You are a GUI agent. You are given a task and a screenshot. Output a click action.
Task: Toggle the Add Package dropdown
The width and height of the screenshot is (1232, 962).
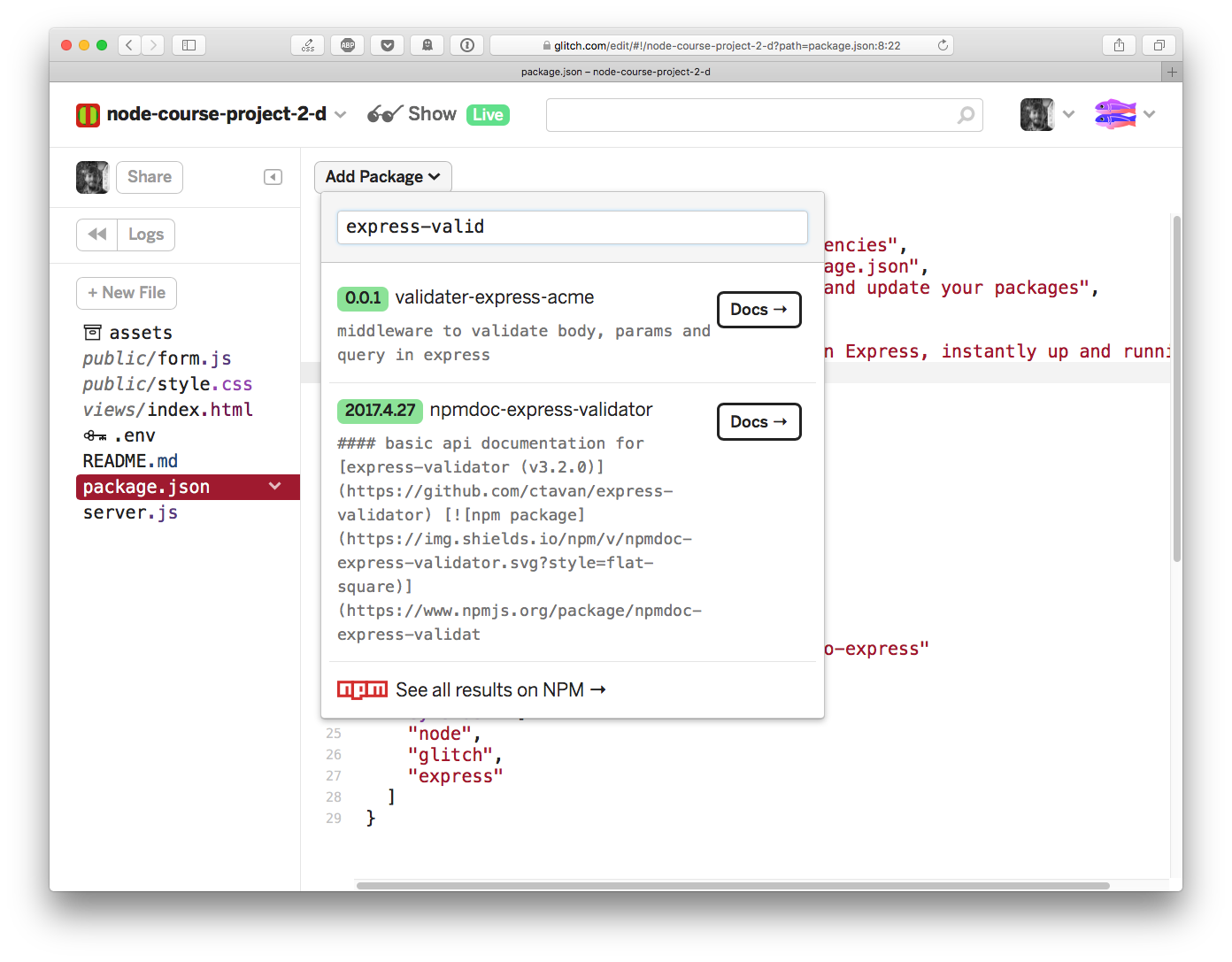pos(383,177)
